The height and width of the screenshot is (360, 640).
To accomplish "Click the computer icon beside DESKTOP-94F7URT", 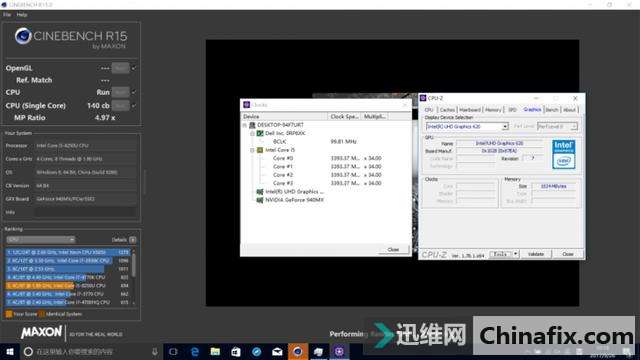I will tap(252, 125).
